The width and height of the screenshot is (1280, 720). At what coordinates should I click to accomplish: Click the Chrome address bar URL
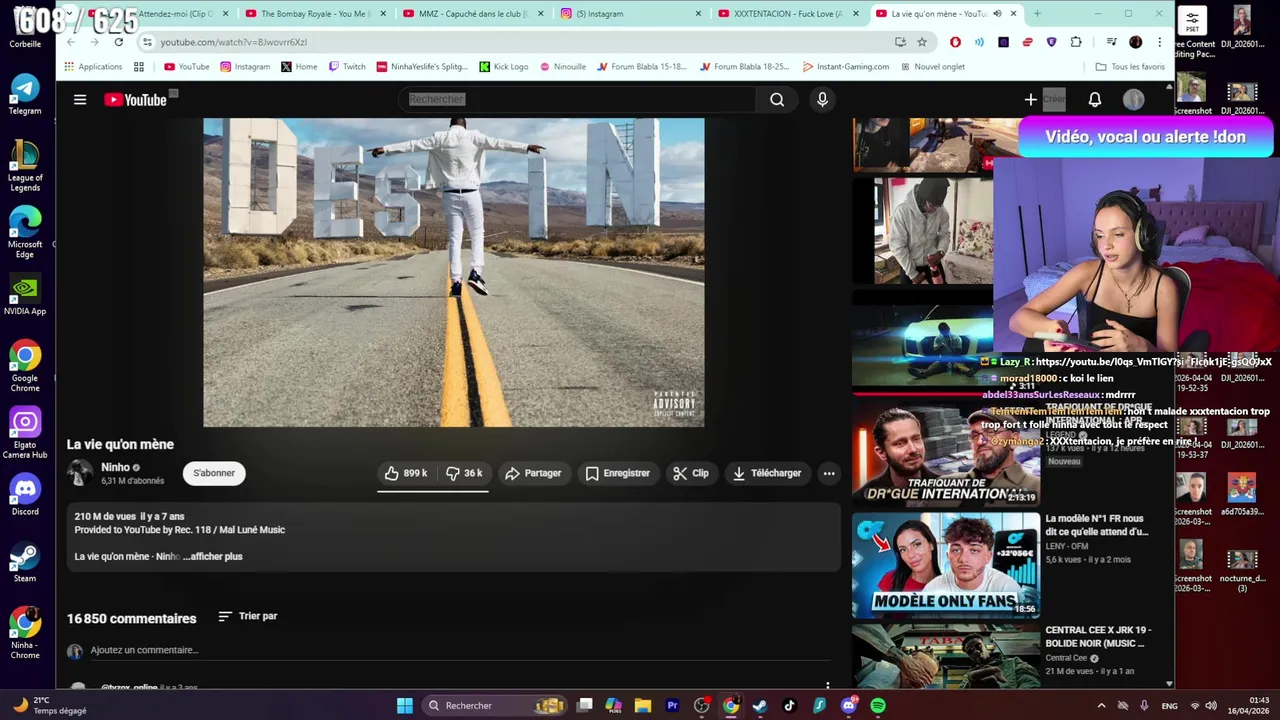click(234, 42)
